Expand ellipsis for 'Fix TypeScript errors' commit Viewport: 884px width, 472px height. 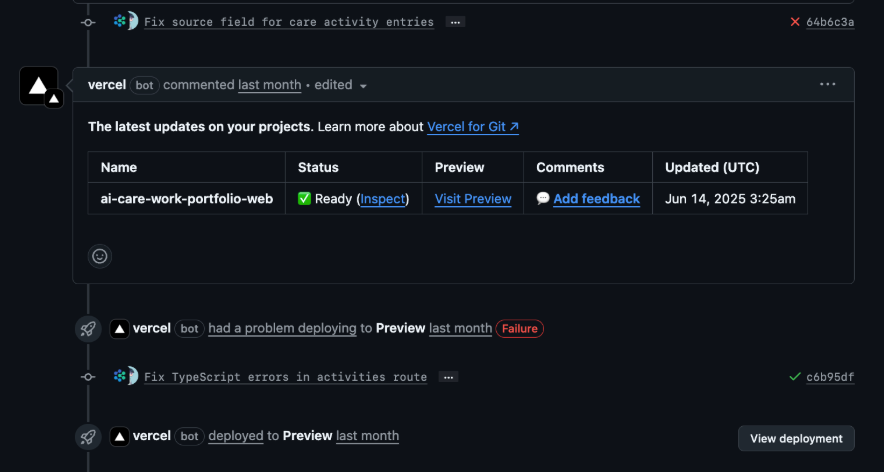[448, 377]
